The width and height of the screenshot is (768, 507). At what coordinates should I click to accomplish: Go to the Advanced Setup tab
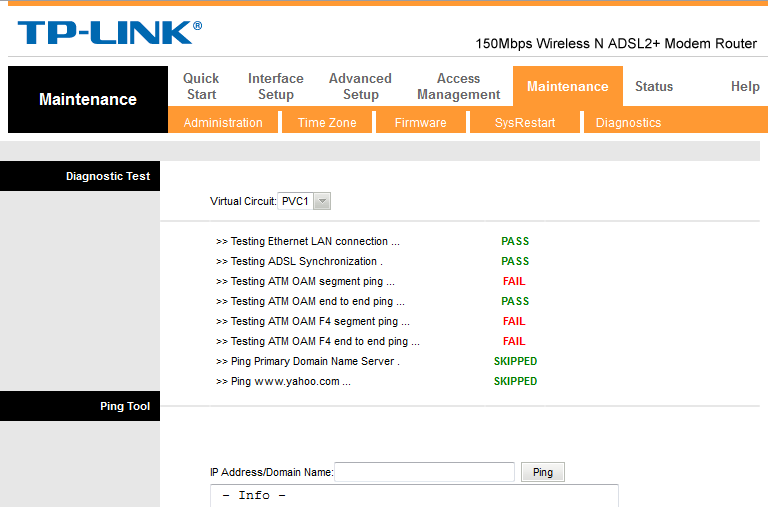(x=360, y=86)
